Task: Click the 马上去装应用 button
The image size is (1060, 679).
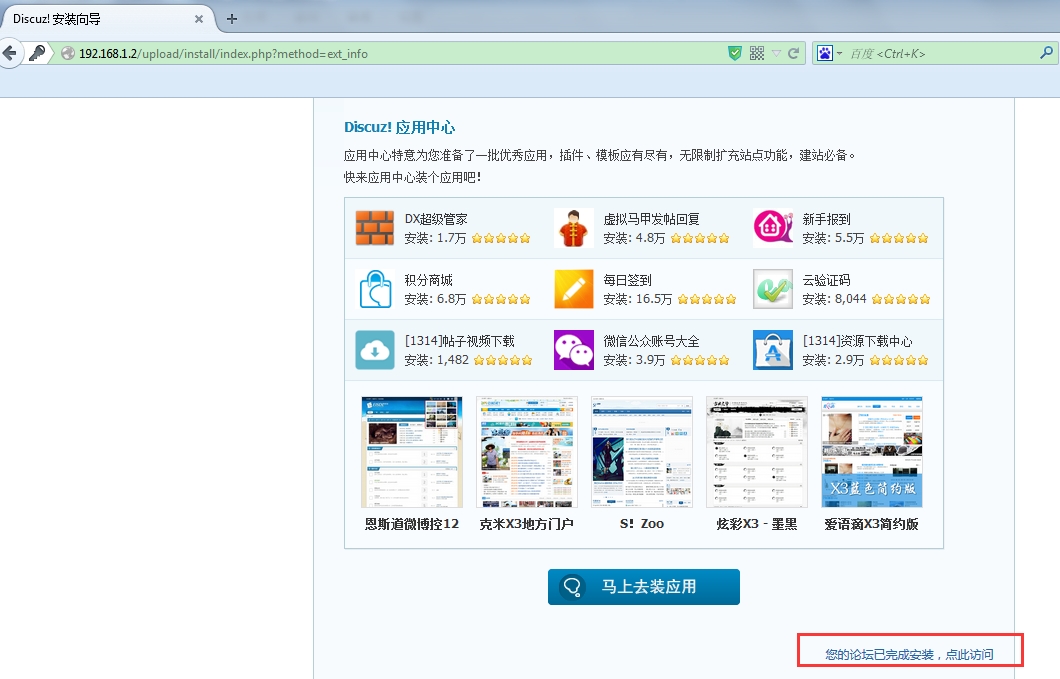Action: click(644, 586)
